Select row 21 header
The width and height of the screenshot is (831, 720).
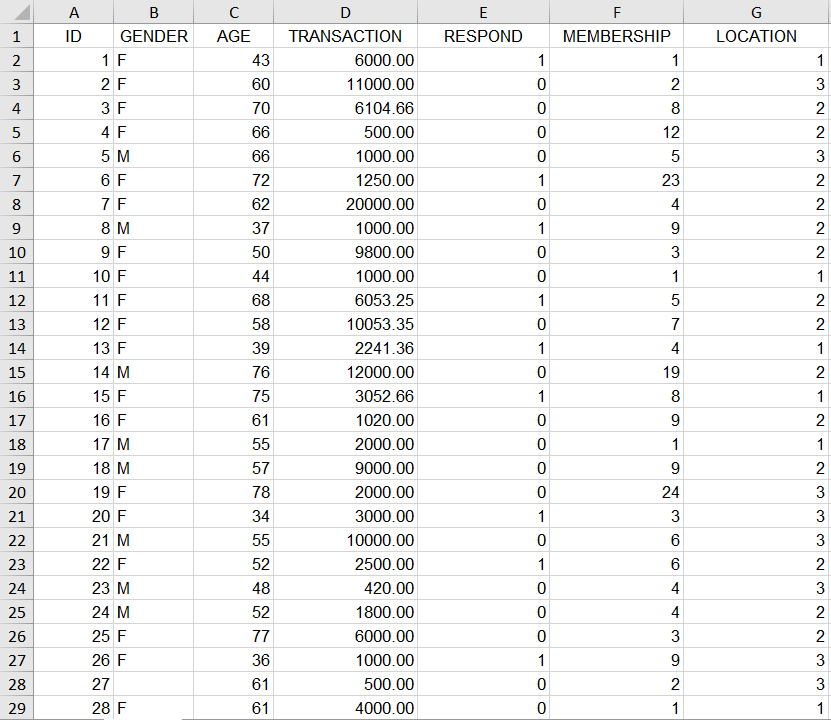(16, 516)
